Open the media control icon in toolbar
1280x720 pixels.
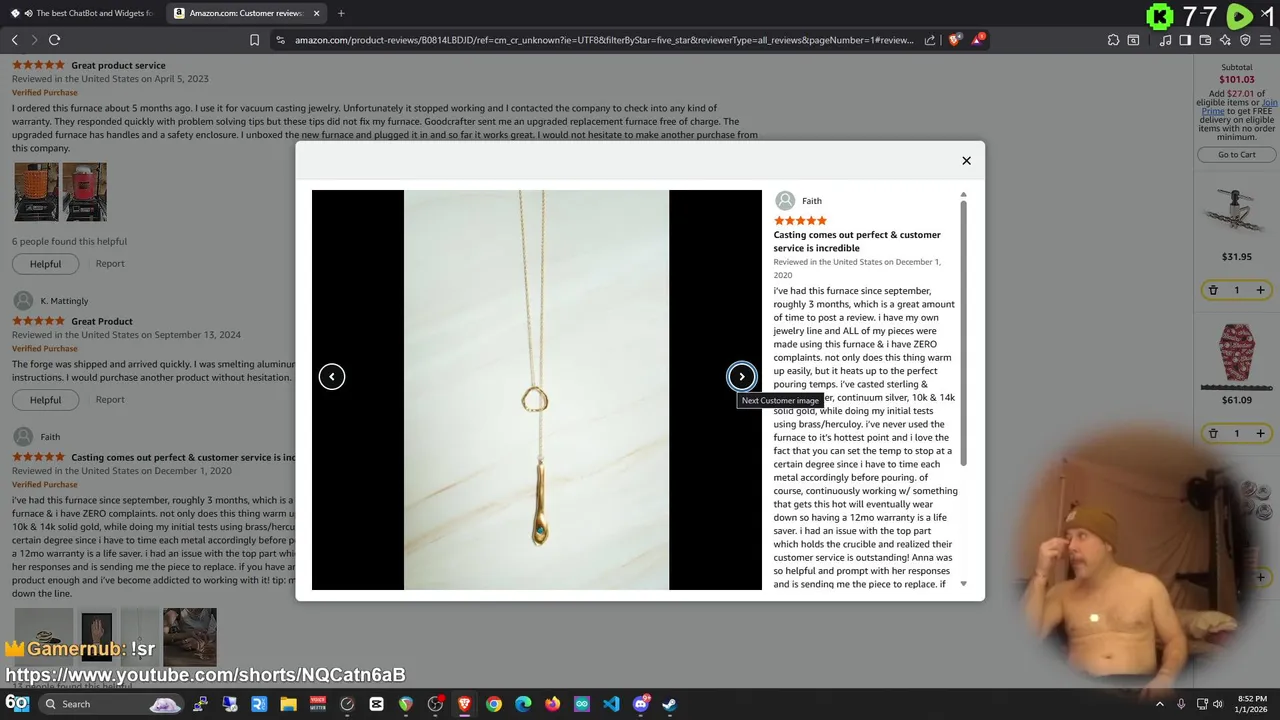click(x=1165, y=40)
